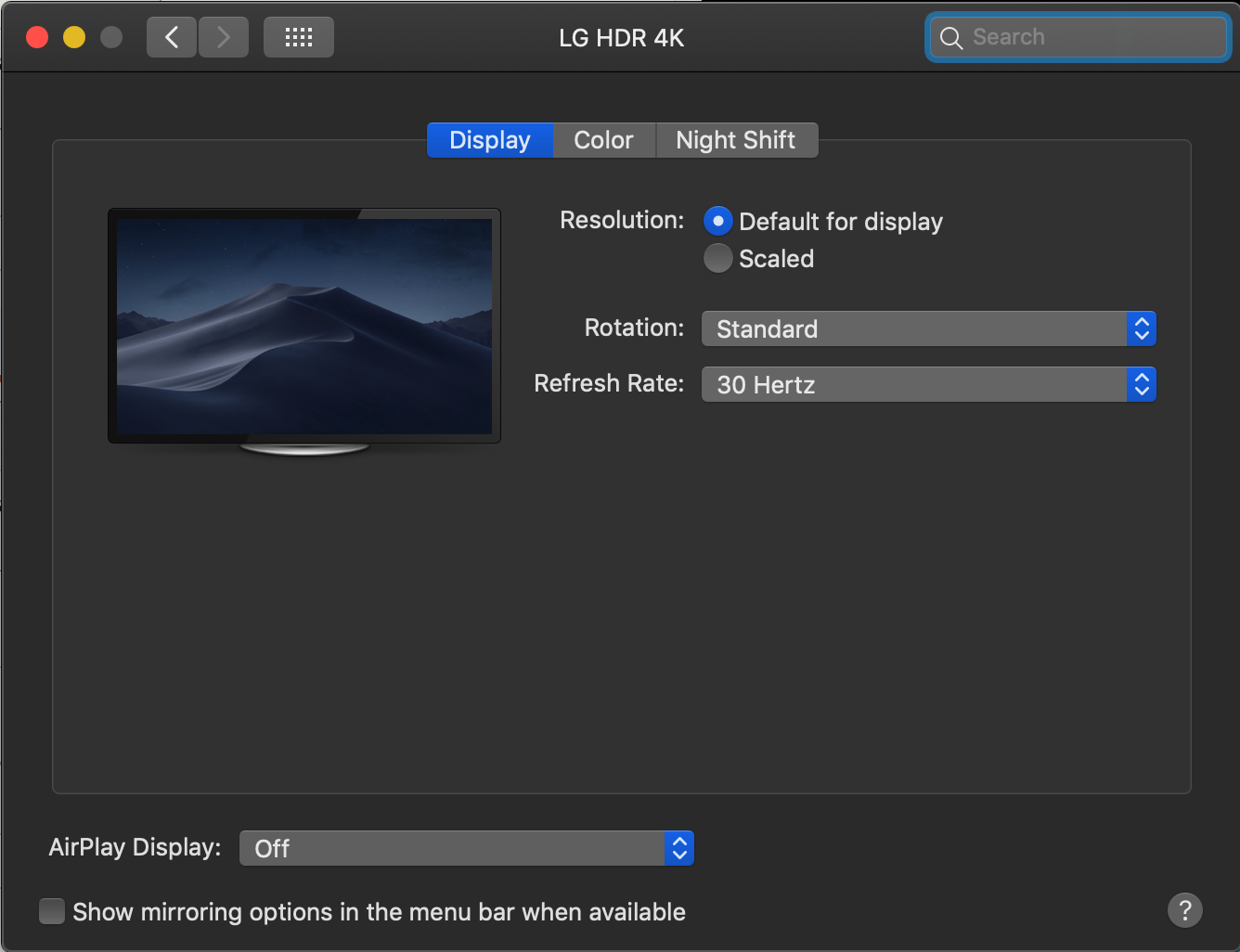Close the window with the red button

pos(37,37)
